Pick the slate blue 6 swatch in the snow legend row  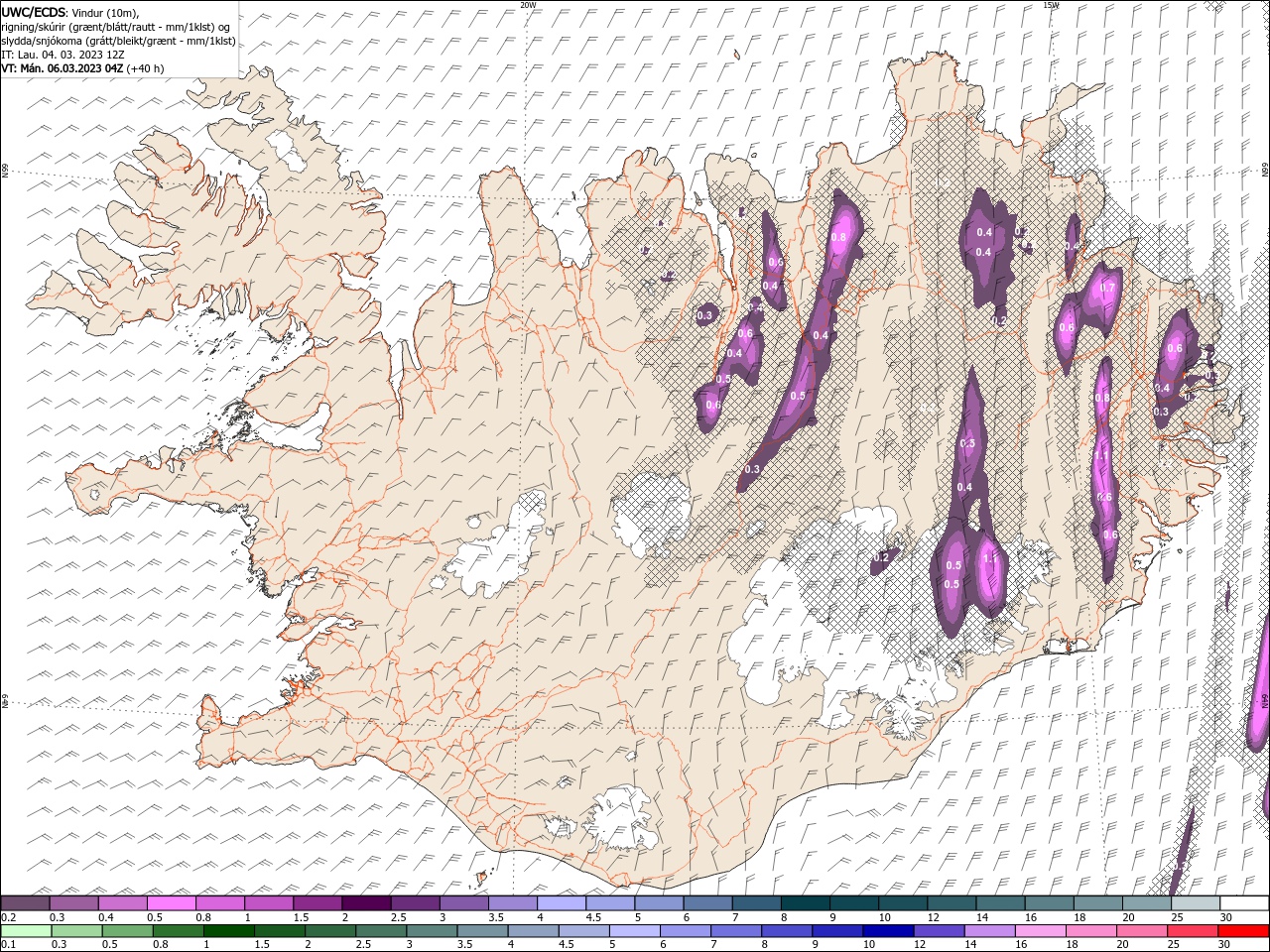[707, 903]
